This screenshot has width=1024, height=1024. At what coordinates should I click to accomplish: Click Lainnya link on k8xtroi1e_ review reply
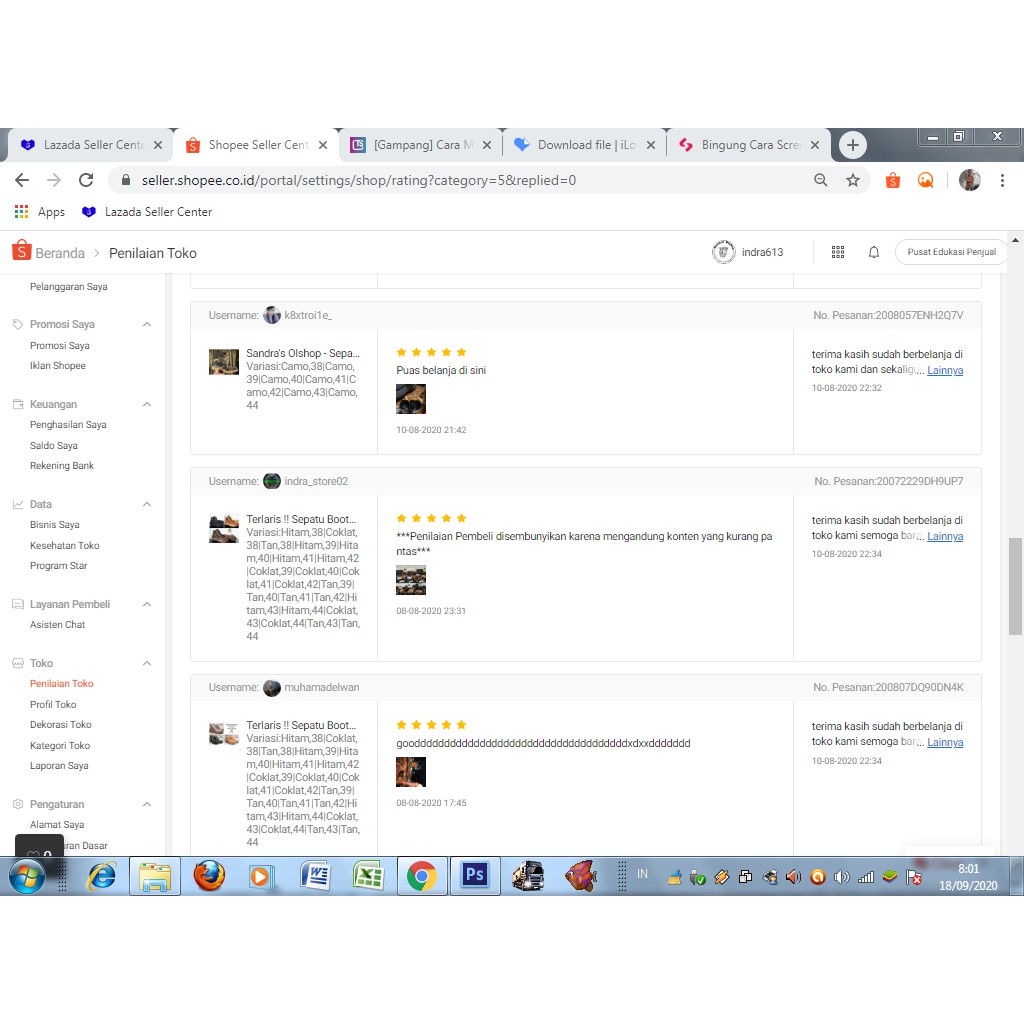click(945, 370)
